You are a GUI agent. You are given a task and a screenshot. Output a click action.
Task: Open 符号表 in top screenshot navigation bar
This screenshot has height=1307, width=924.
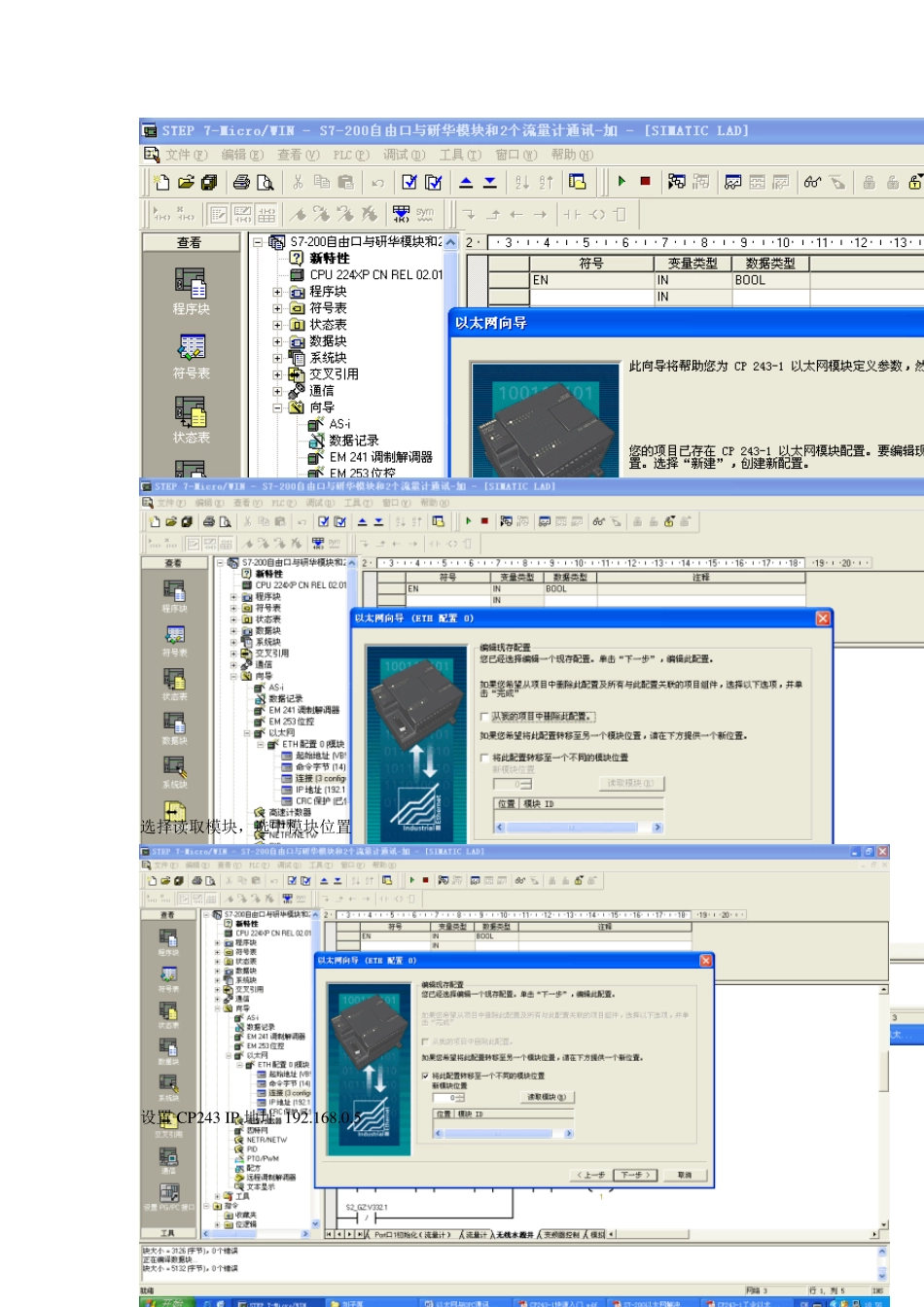191,357
